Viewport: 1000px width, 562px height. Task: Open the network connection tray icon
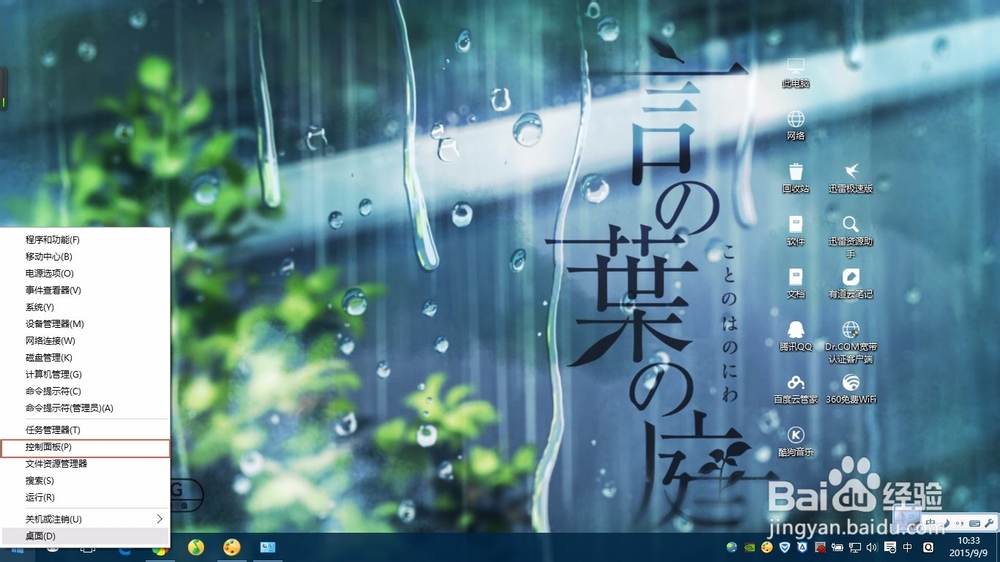855,548
